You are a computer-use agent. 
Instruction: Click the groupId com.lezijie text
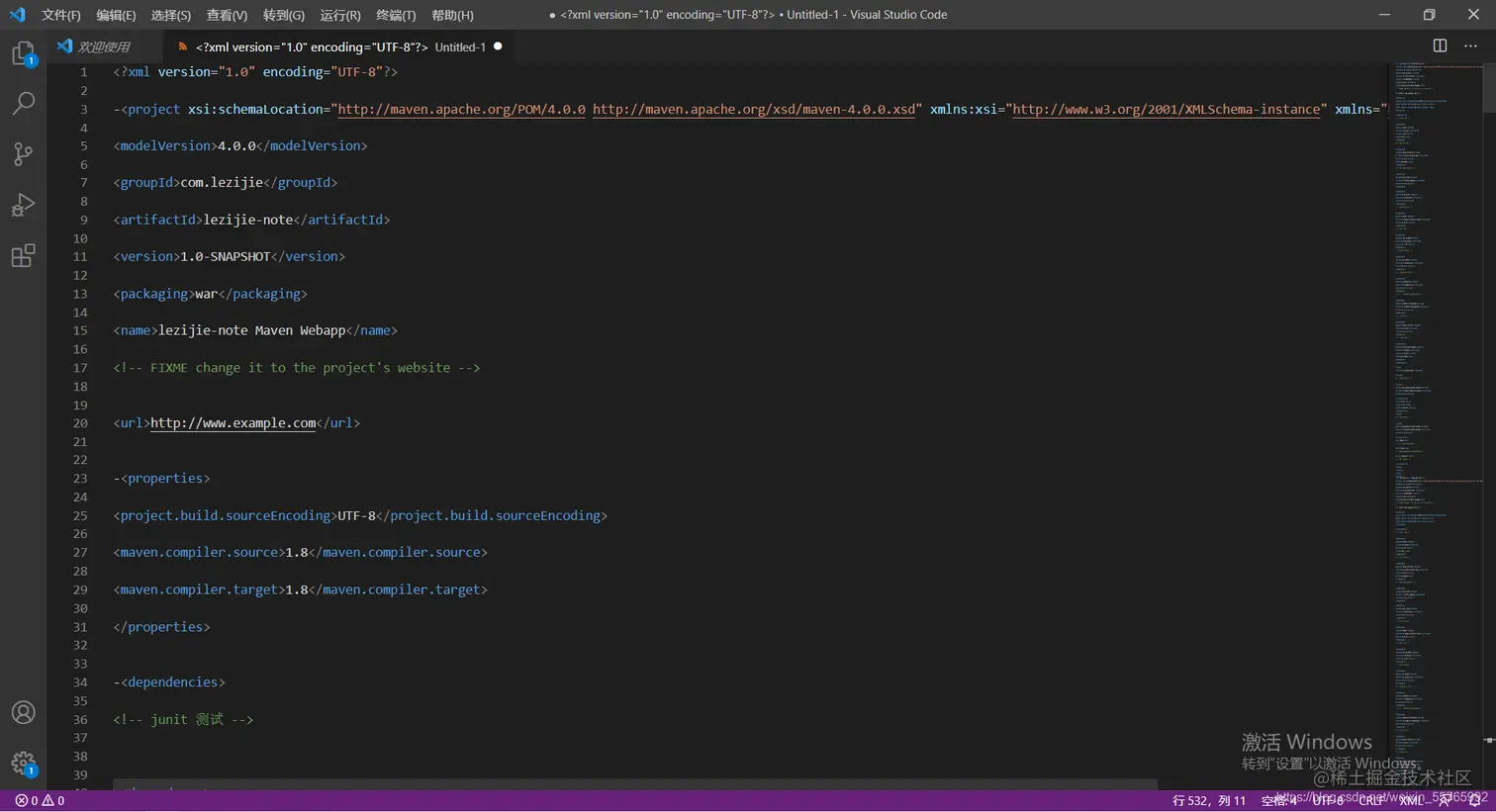[x=226, y=182]
